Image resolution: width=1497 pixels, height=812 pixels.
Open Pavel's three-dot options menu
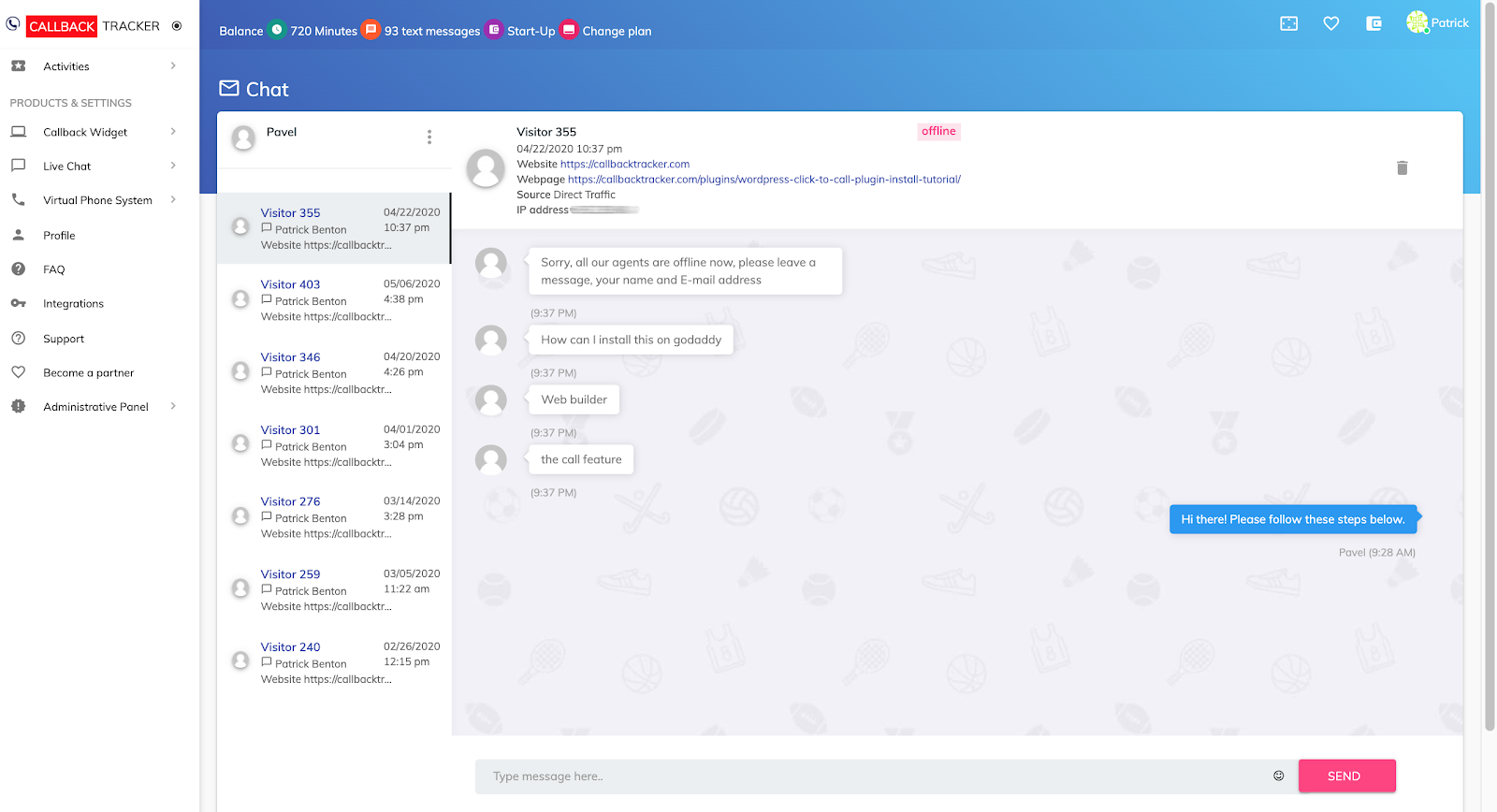[x=429, y=138]
